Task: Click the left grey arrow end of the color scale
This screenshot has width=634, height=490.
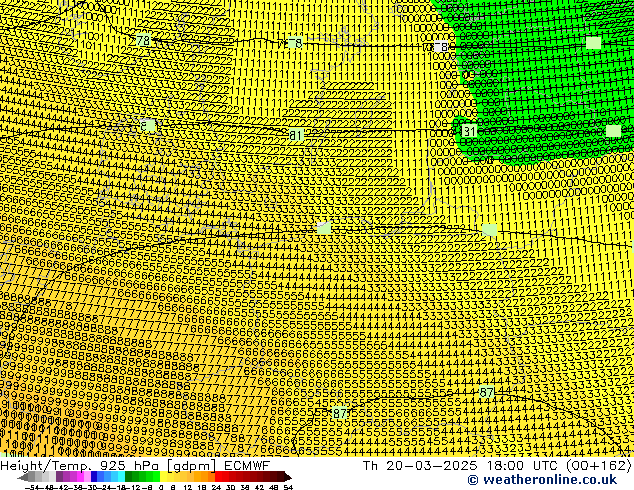Action: coord(22,477)
